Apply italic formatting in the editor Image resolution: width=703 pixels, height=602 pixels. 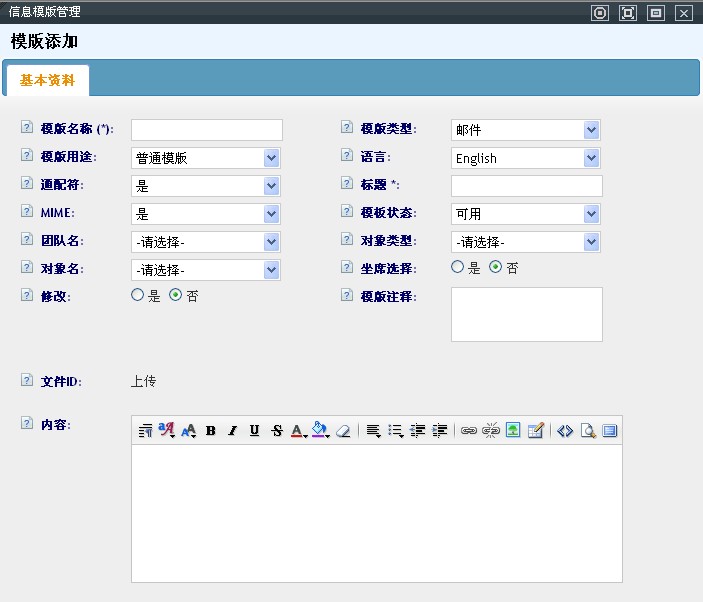232,431
